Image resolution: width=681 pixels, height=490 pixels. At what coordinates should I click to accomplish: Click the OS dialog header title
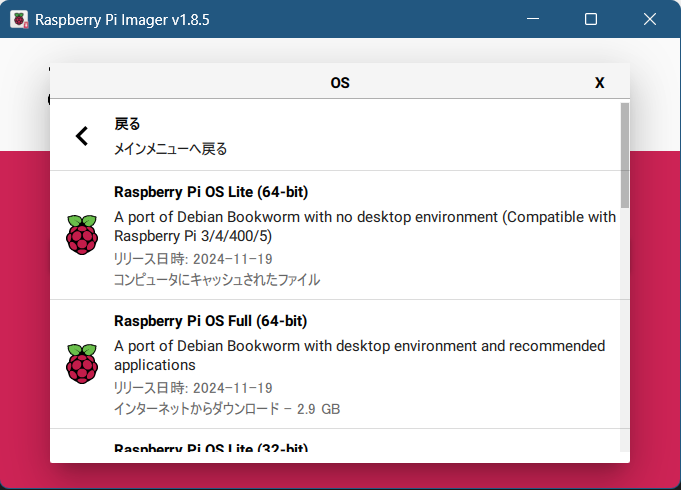(x=340, y=83)
